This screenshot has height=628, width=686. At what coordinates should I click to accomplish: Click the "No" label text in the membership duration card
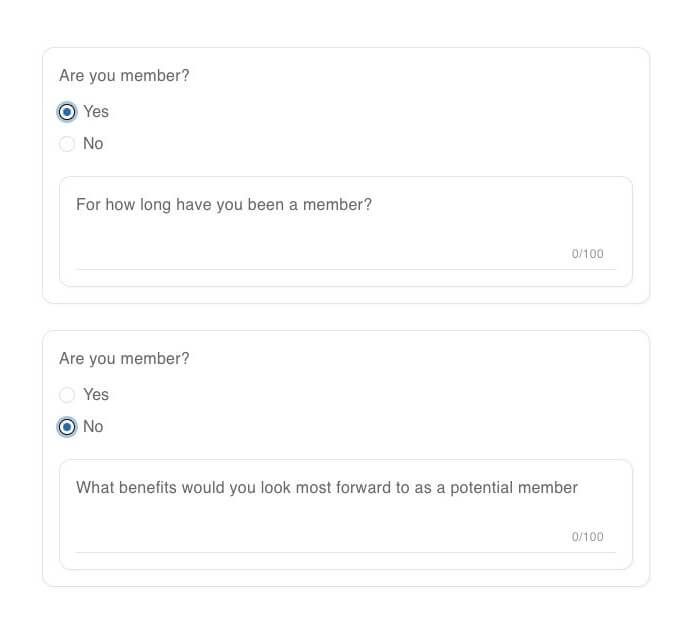(93, 144)
